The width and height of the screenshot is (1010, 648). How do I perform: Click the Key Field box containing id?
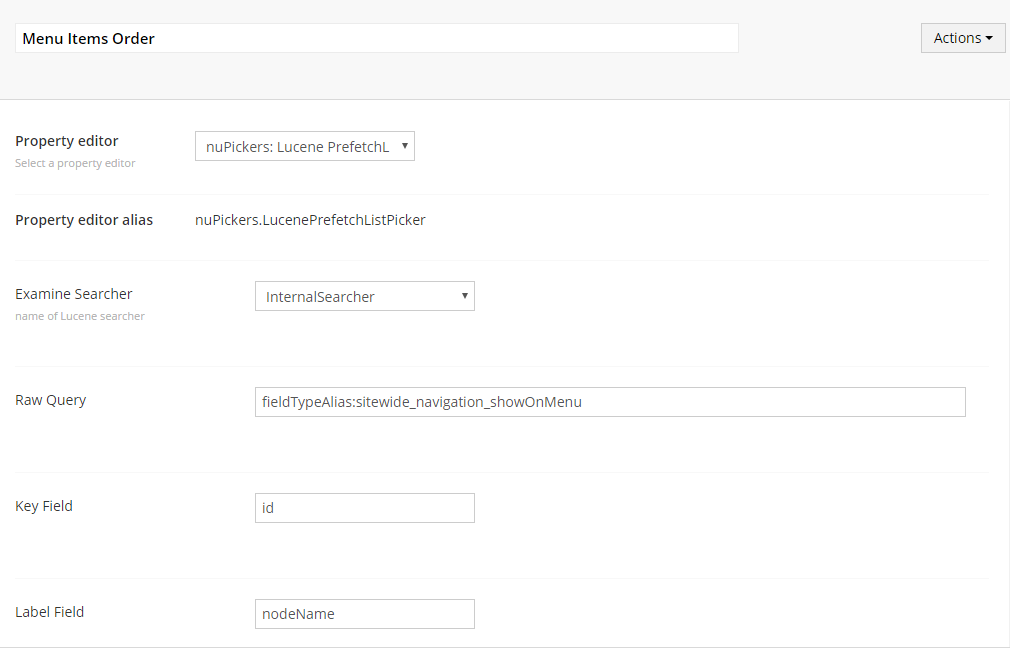point(364,508)
